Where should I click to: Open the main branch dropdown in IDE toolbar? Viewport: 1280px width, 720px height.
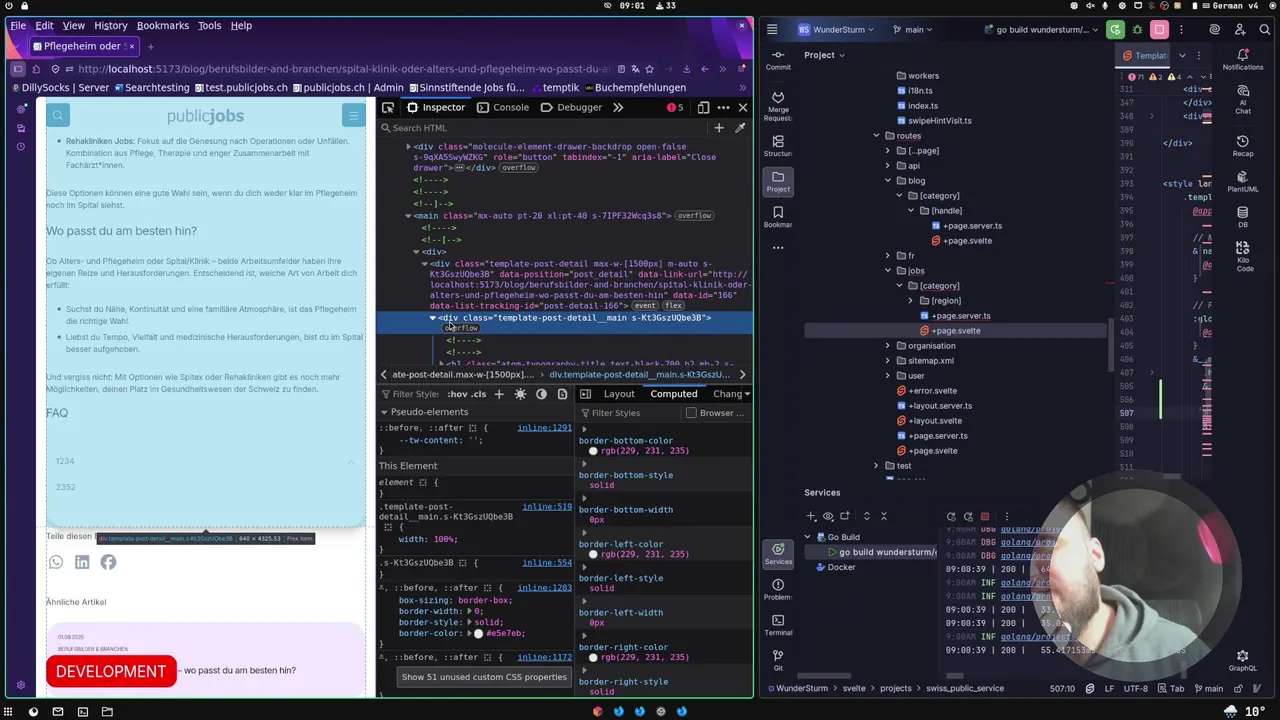pos(910,30)
